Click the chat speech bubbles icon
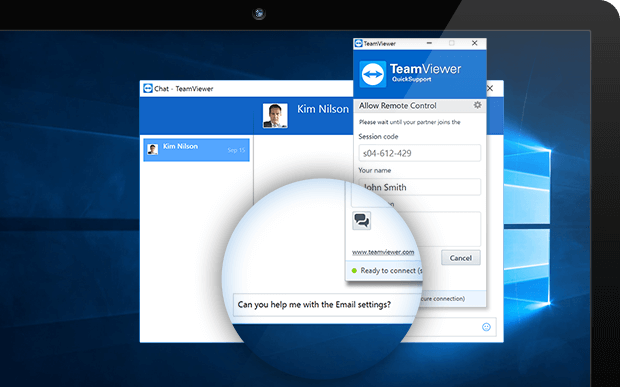 pos(361,221)
